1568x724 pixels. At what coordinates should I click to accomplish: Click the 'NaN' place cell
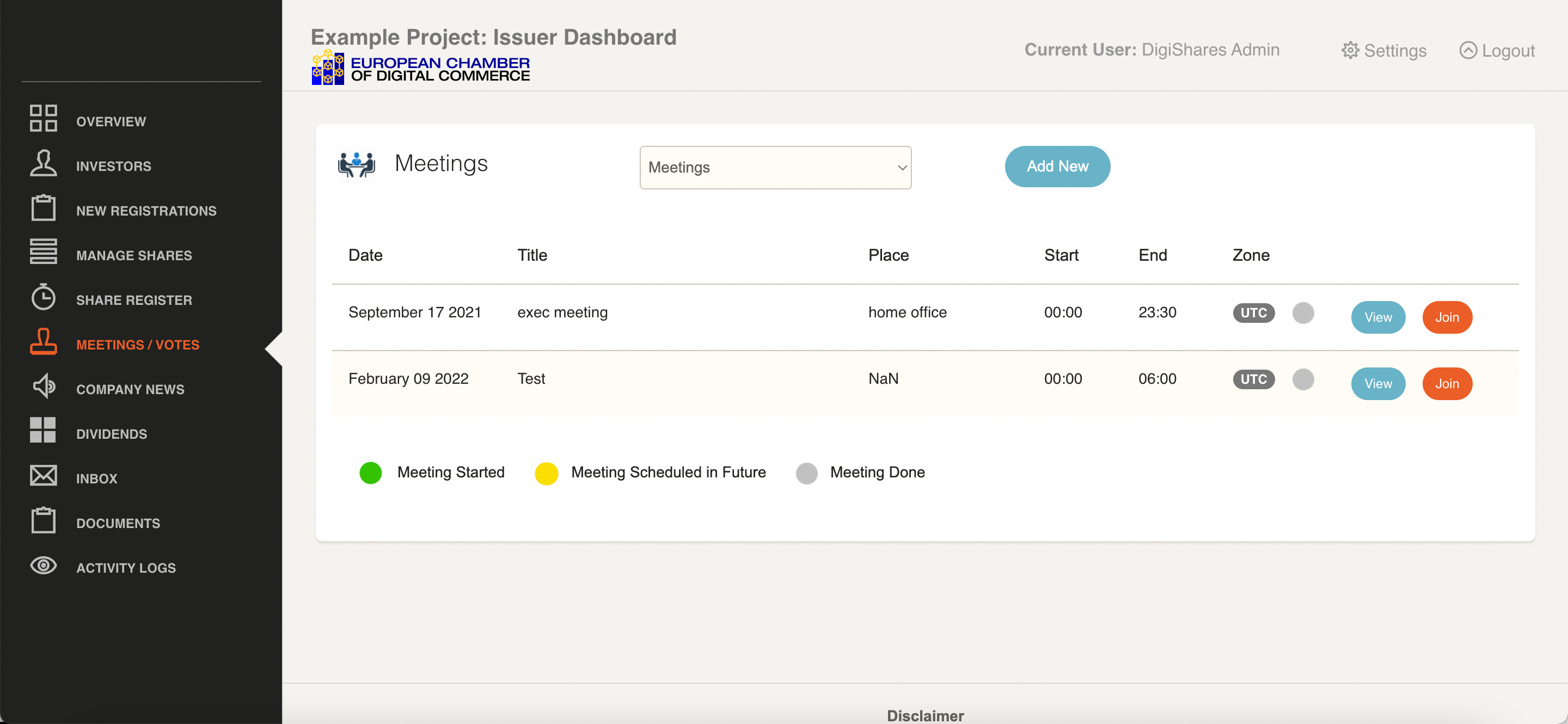pyautogui.click(x=883, y=378)
